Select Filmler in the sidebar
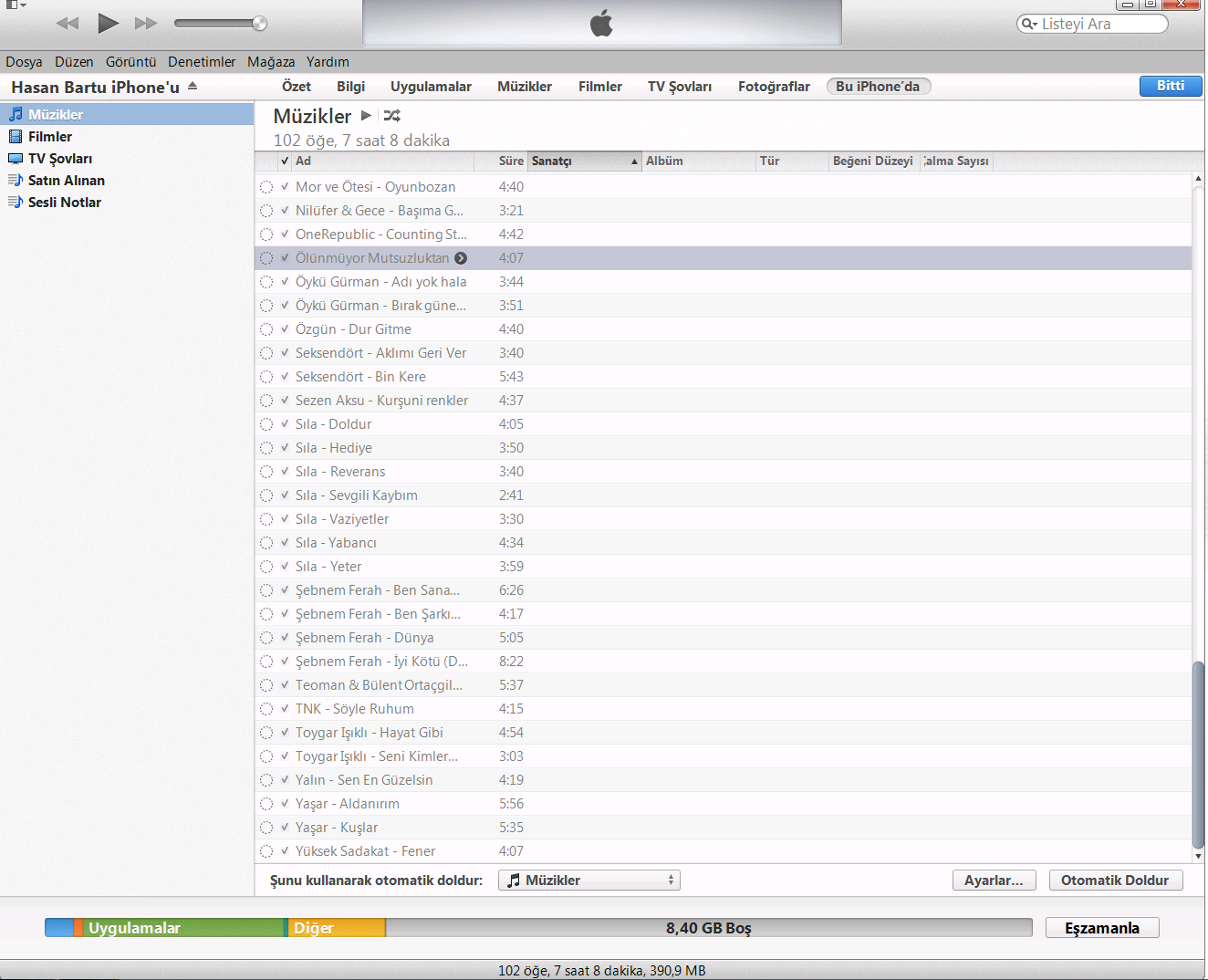 coord(127,136)
